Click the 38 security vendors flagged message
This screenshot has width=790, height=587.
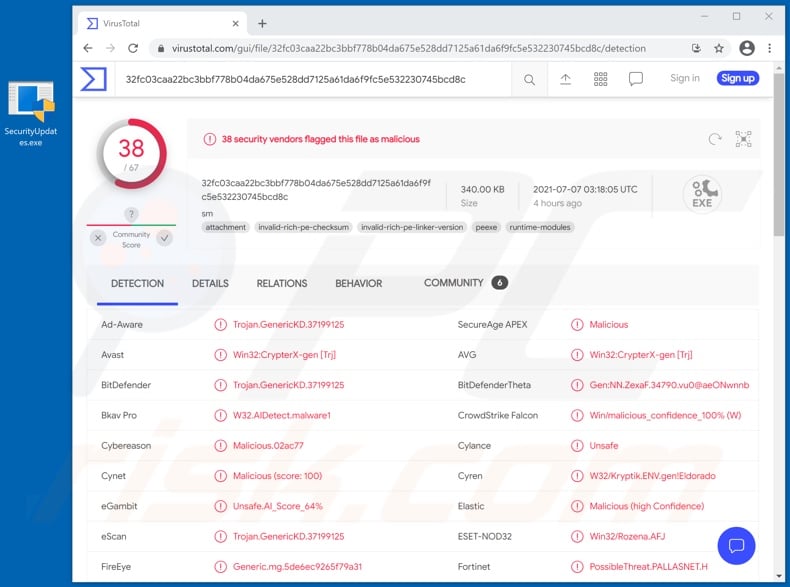pos(320,139)
